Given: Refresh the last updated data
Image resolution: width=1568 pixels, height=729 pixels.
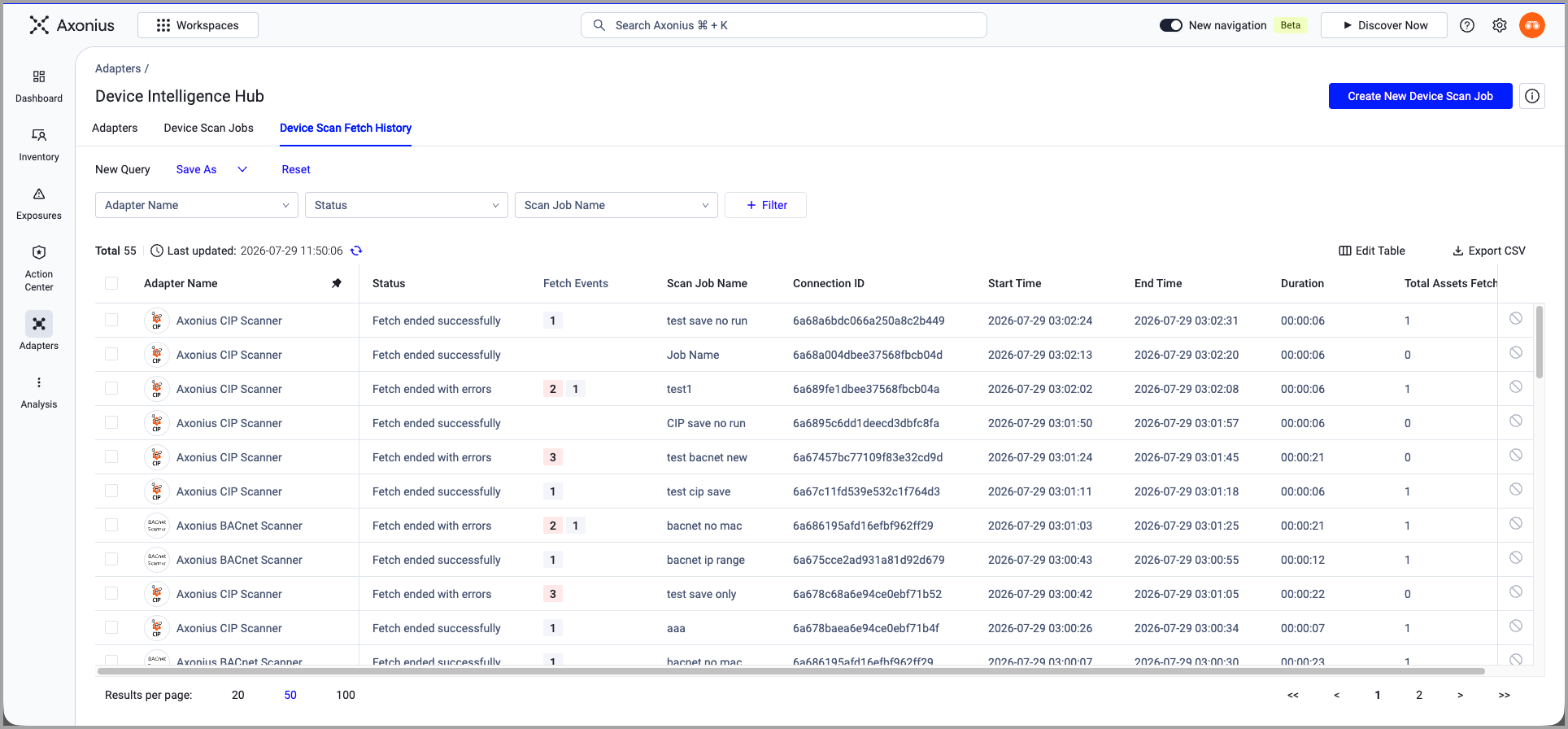Looking at the screenshot, I should tap(356, 251).
